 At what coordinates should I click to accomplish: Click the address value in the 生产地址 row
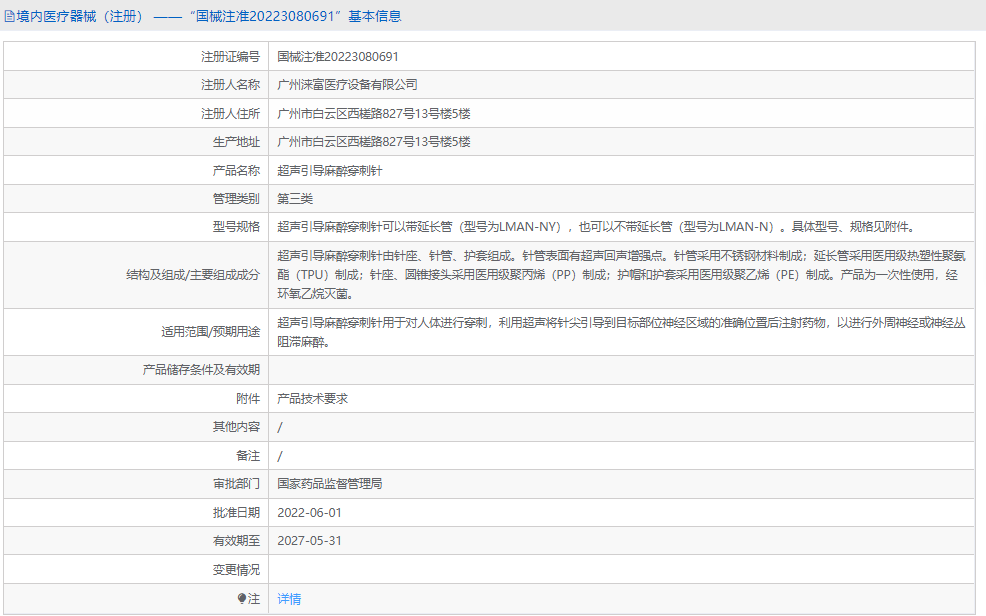pos(374,142)
